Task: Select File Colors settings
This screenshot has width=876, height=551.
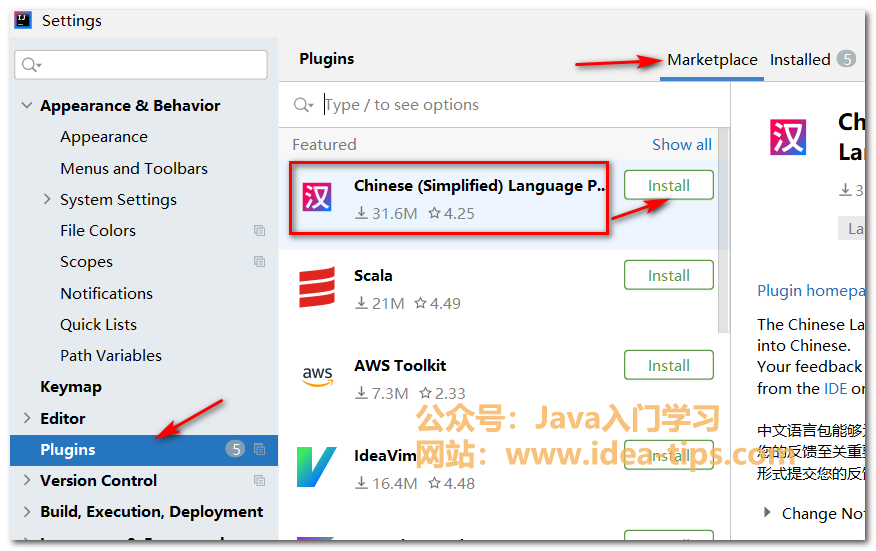Action: 98,230
